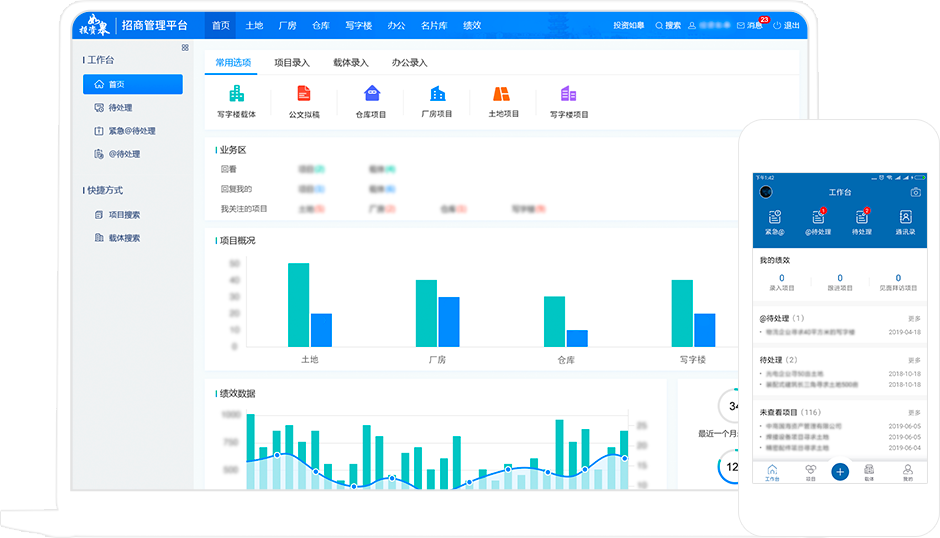
Task: Tap the 通讯录 contacts icon on mobile
Action: (905, 217)
